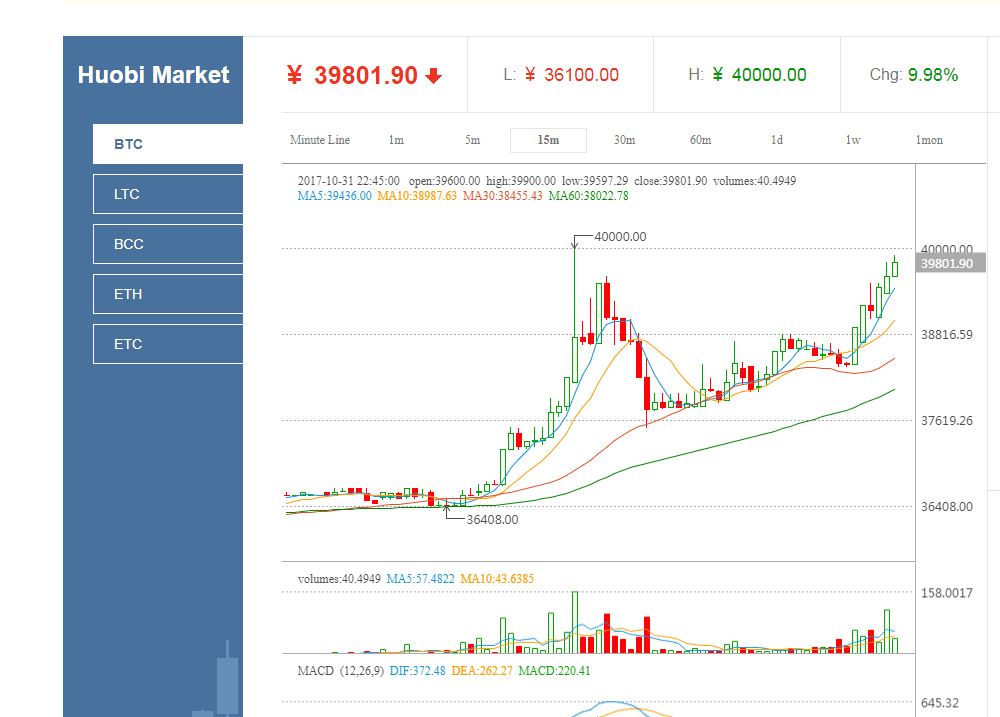The image size is (1000, 717).
Task: Select the BTC market tab
Action: [x=168, y=144]
